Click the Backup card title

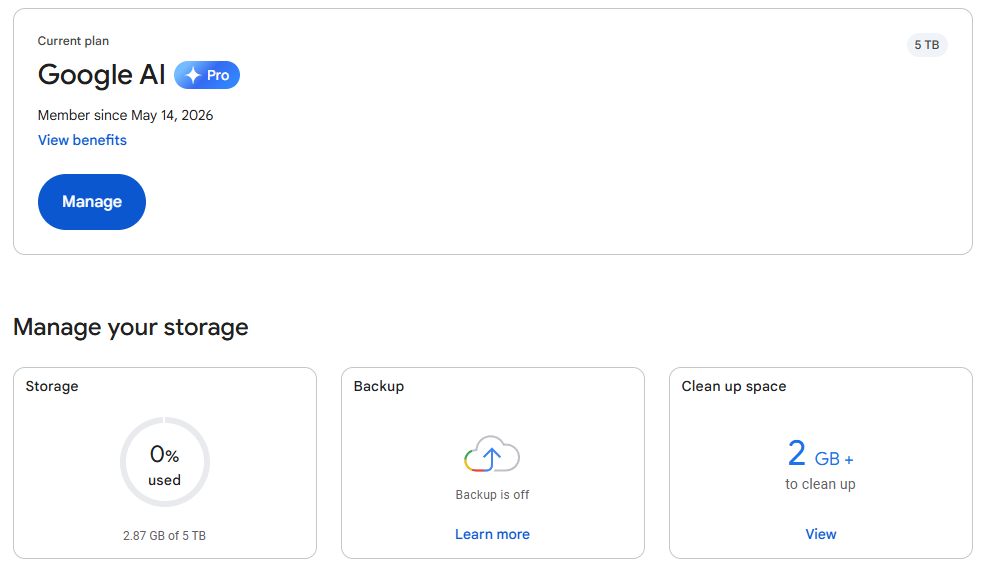(379, 386)
